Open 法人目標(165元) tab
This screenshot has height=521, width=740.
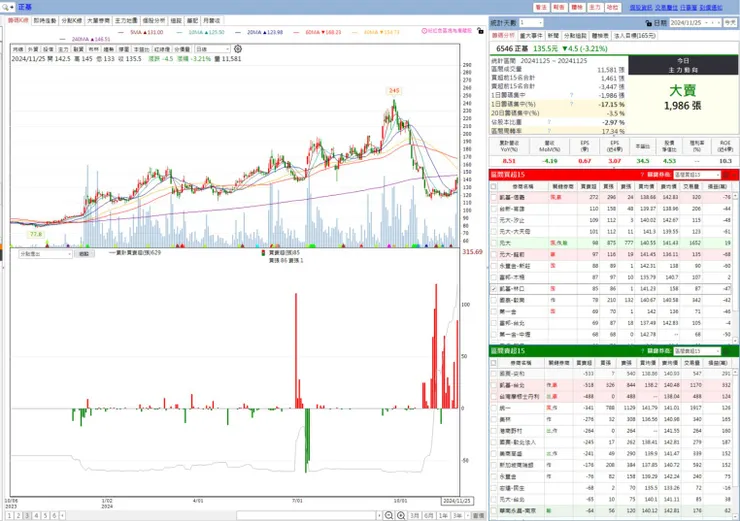coord(635,36)
